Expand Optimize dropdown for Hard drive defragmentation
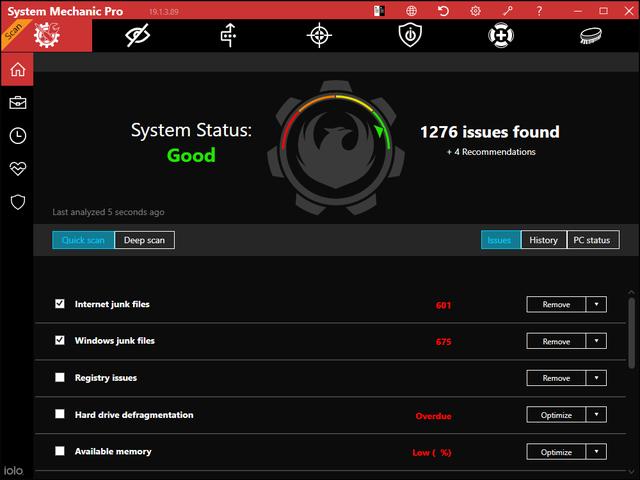 [596, 415]
